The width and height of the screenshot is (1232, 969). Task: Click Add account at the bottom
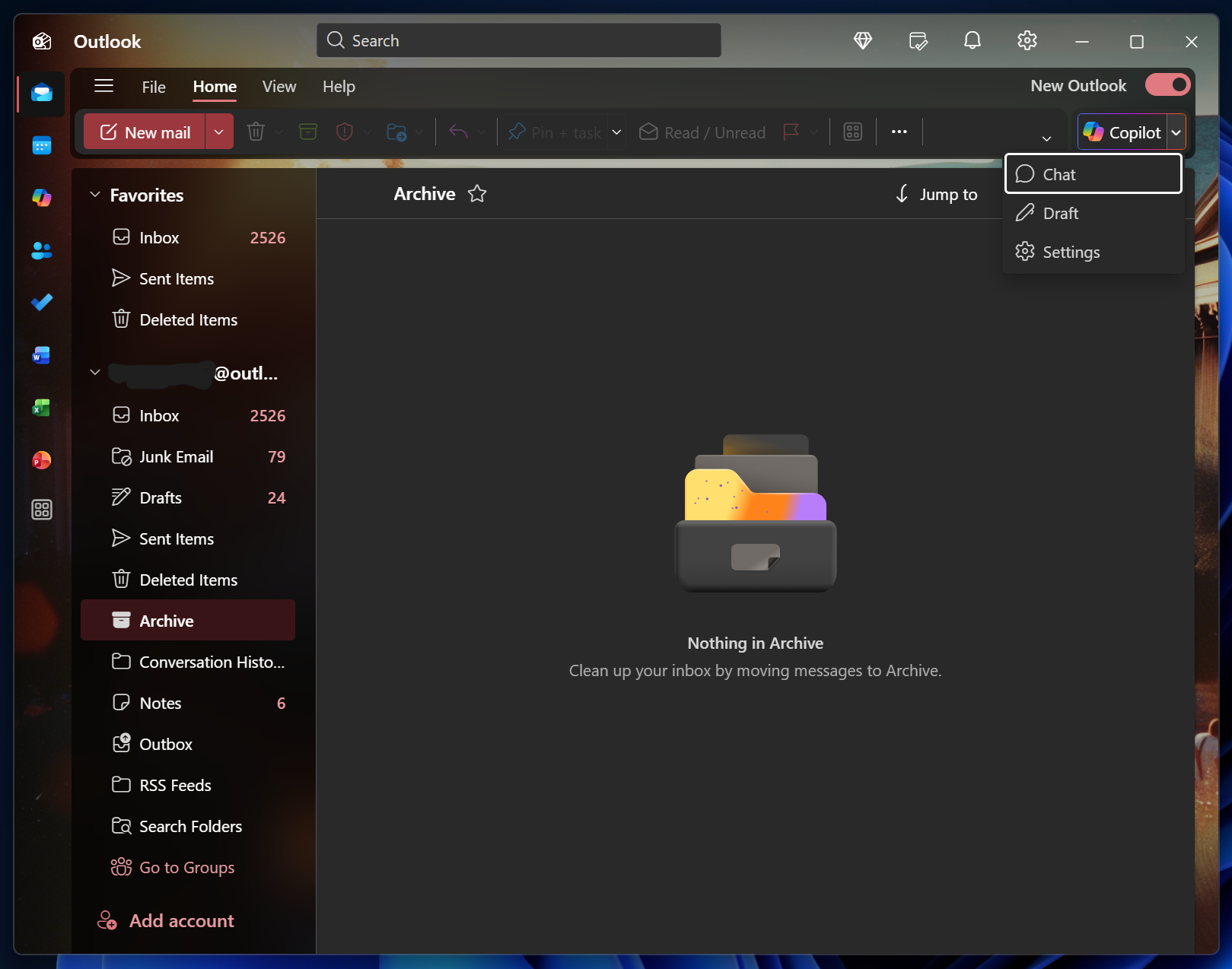tap(181, 920)
